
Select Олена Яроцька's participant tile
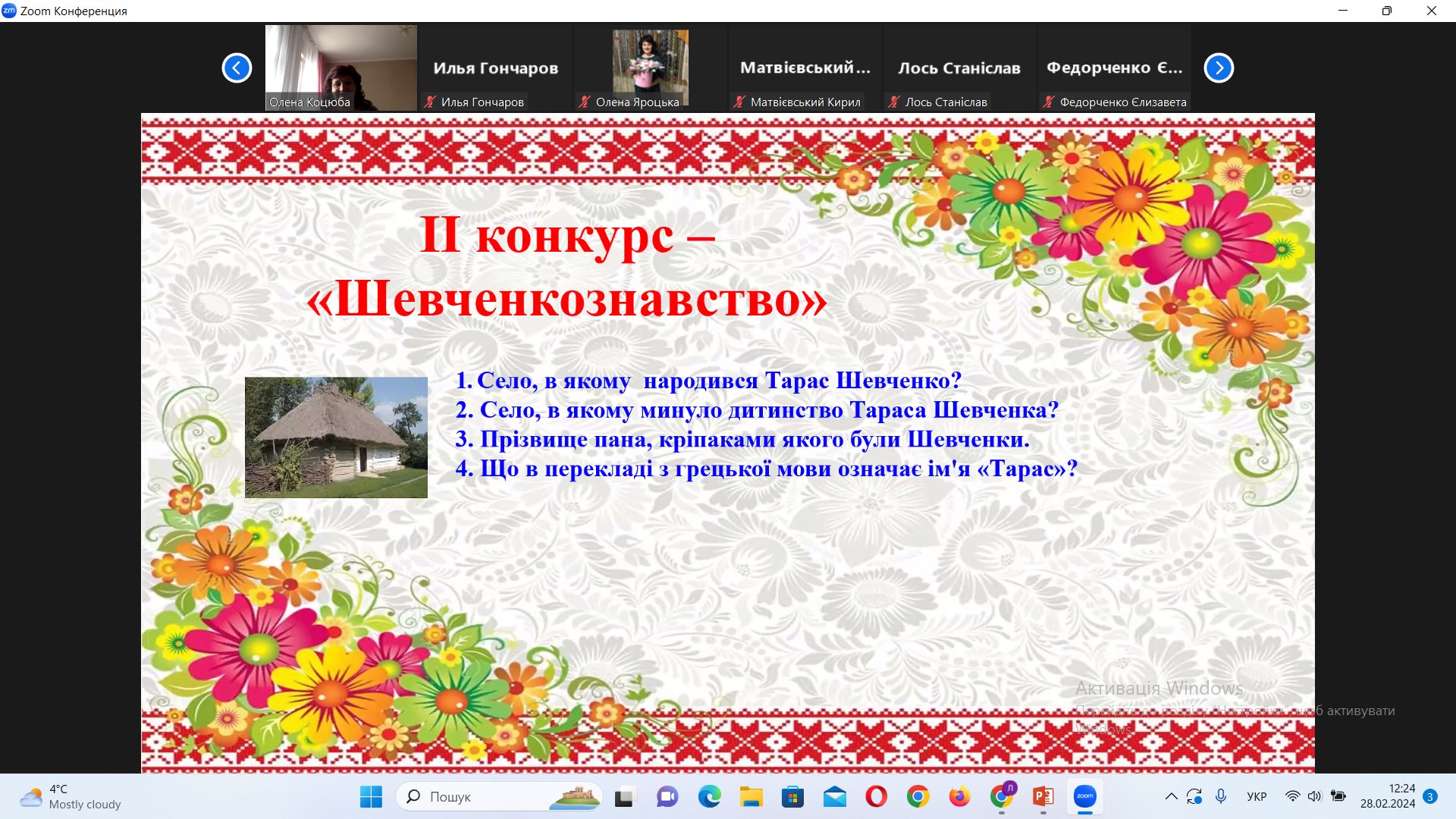(x=650, y=67)
